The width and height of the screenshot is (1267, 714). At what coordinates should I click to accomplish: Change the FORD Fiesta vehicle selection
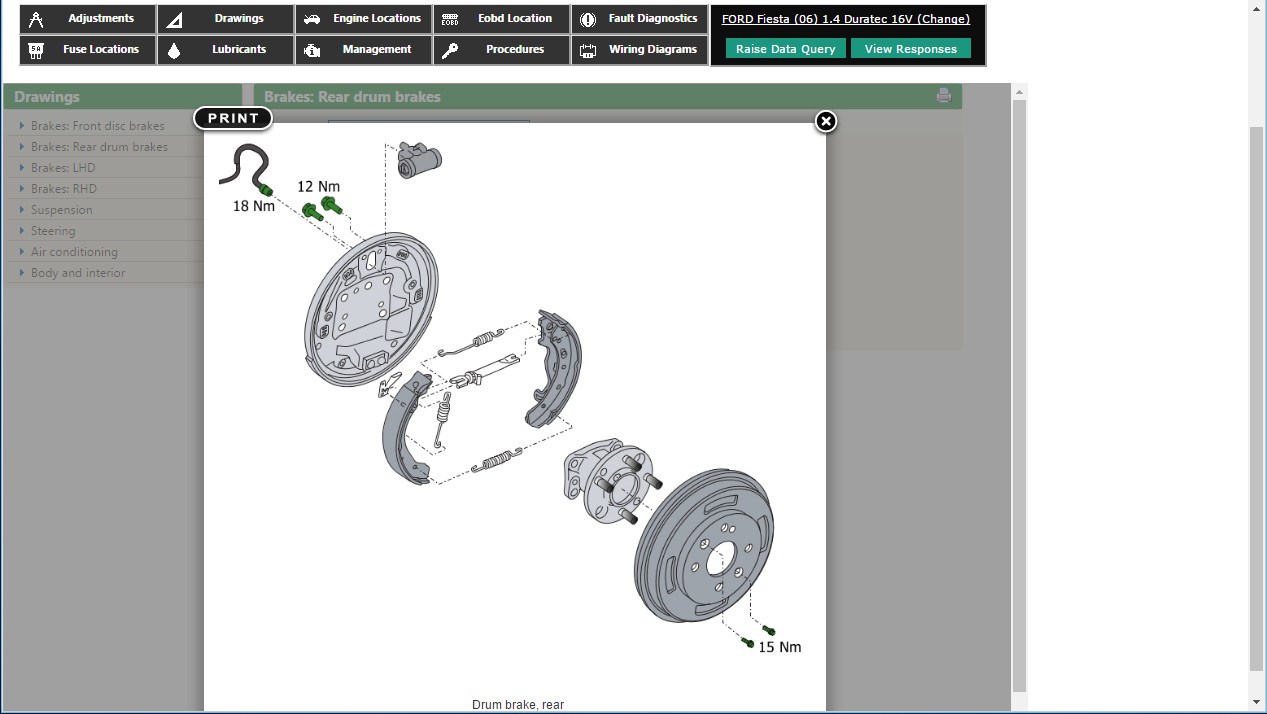coord(845,19)
